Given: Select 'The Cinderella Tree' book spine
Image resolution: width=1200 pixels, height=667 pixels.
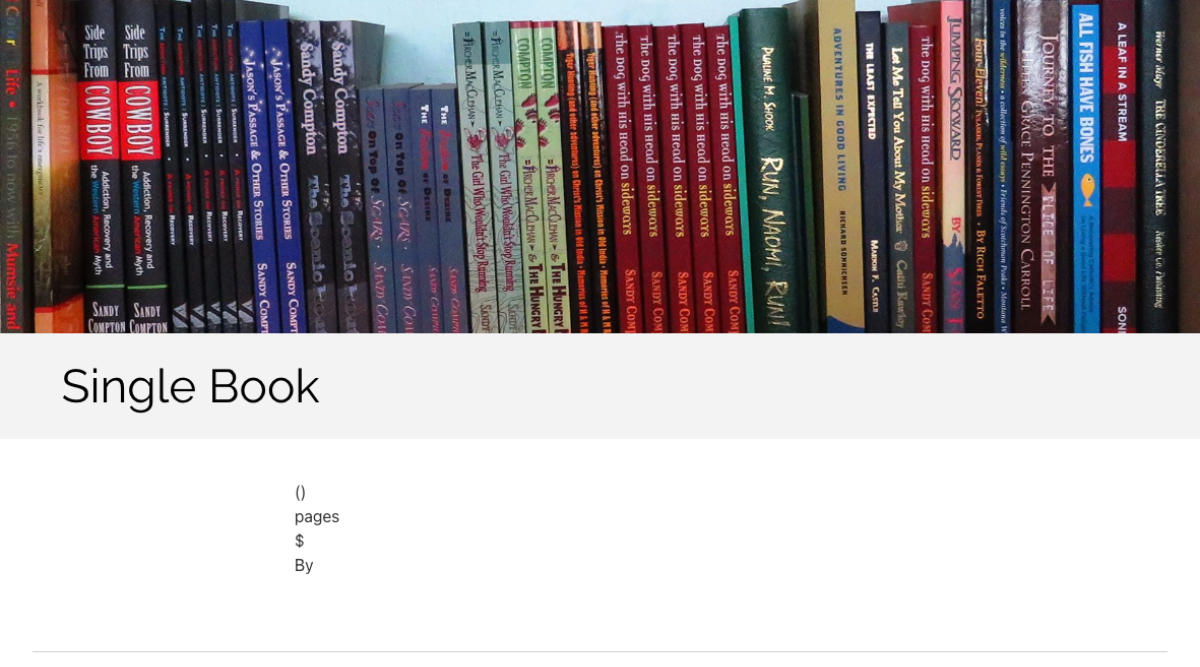Looking at the screenshot, I should 1158,165.
